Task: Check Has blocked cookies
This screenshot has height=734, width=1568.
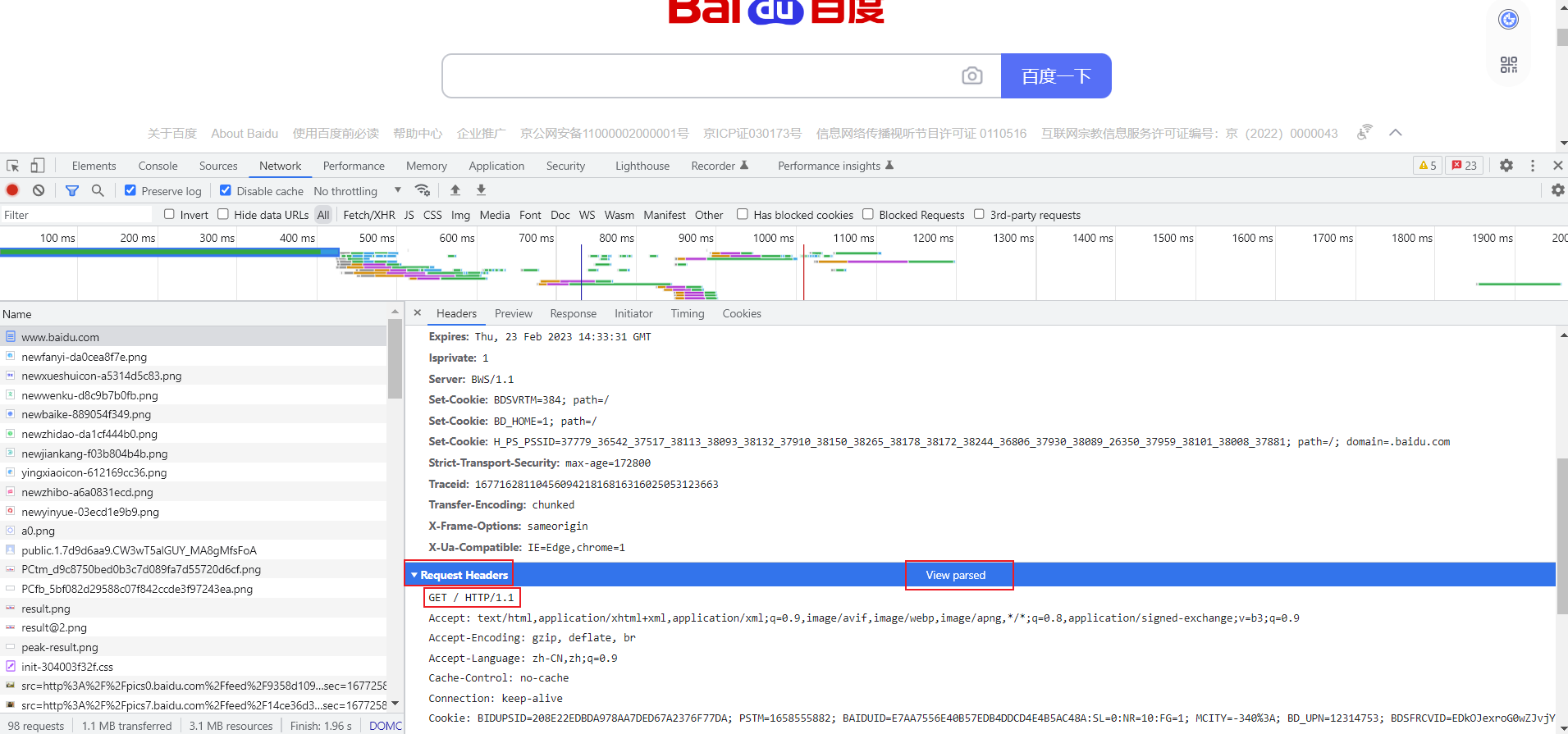Action: click(743, 214)
